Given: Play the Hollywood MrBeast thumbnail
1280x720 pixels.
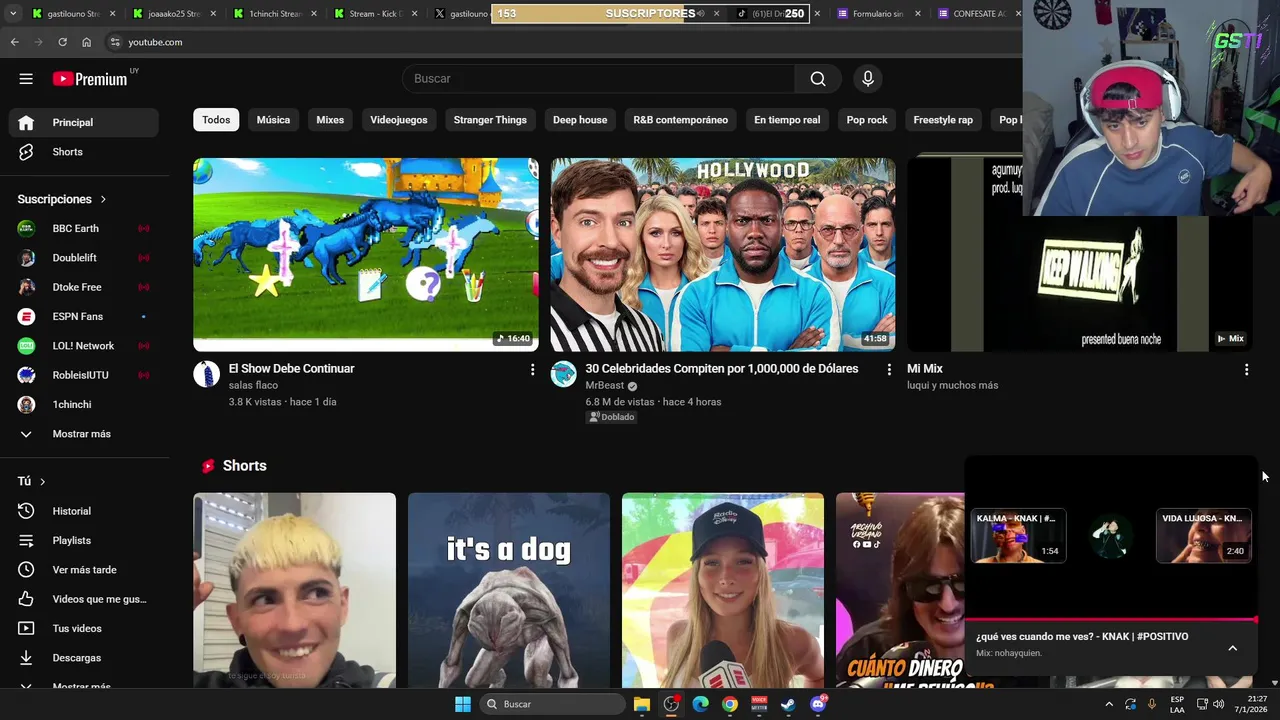Looking at the screenshot, I should [x=723, y=254].
